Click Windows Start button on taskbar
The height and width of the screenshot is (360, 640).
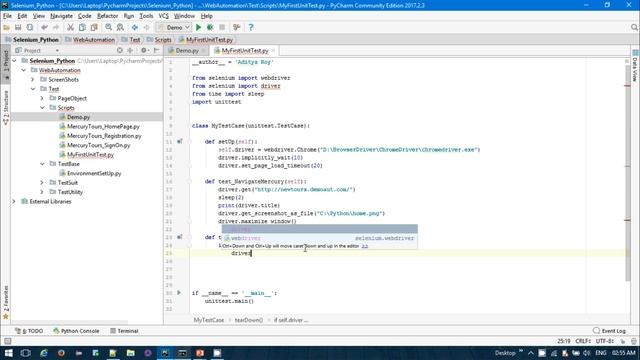pos(8,353)
